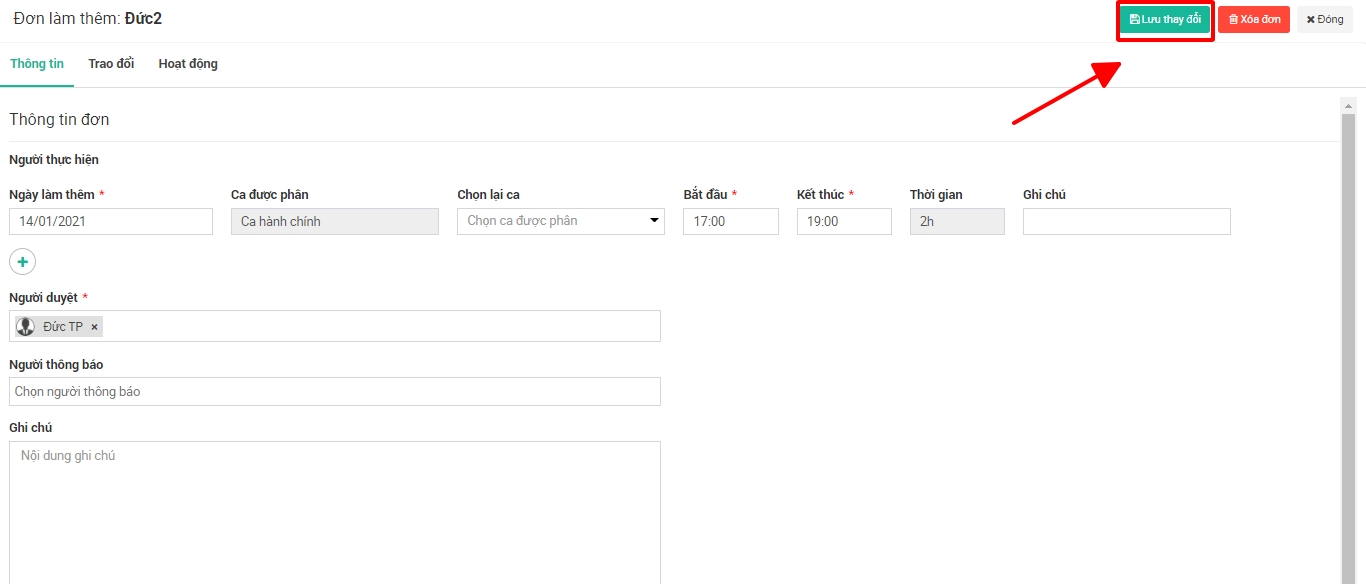Edit the Kết thúc time field
This screenshot has width=1366, height=584.
[x=844, y=221]
